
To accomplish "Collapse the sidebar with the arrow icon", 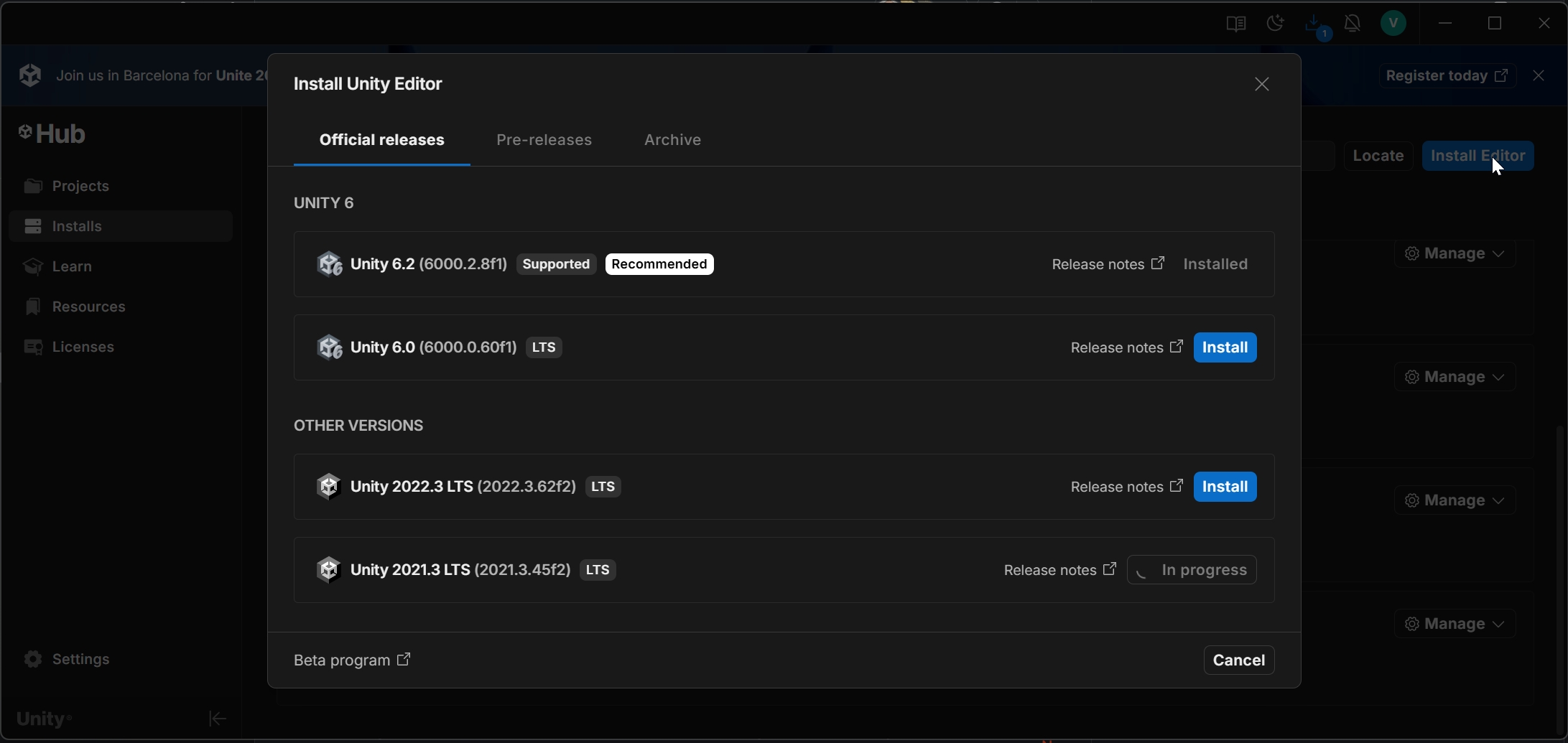I will (217, 719).
